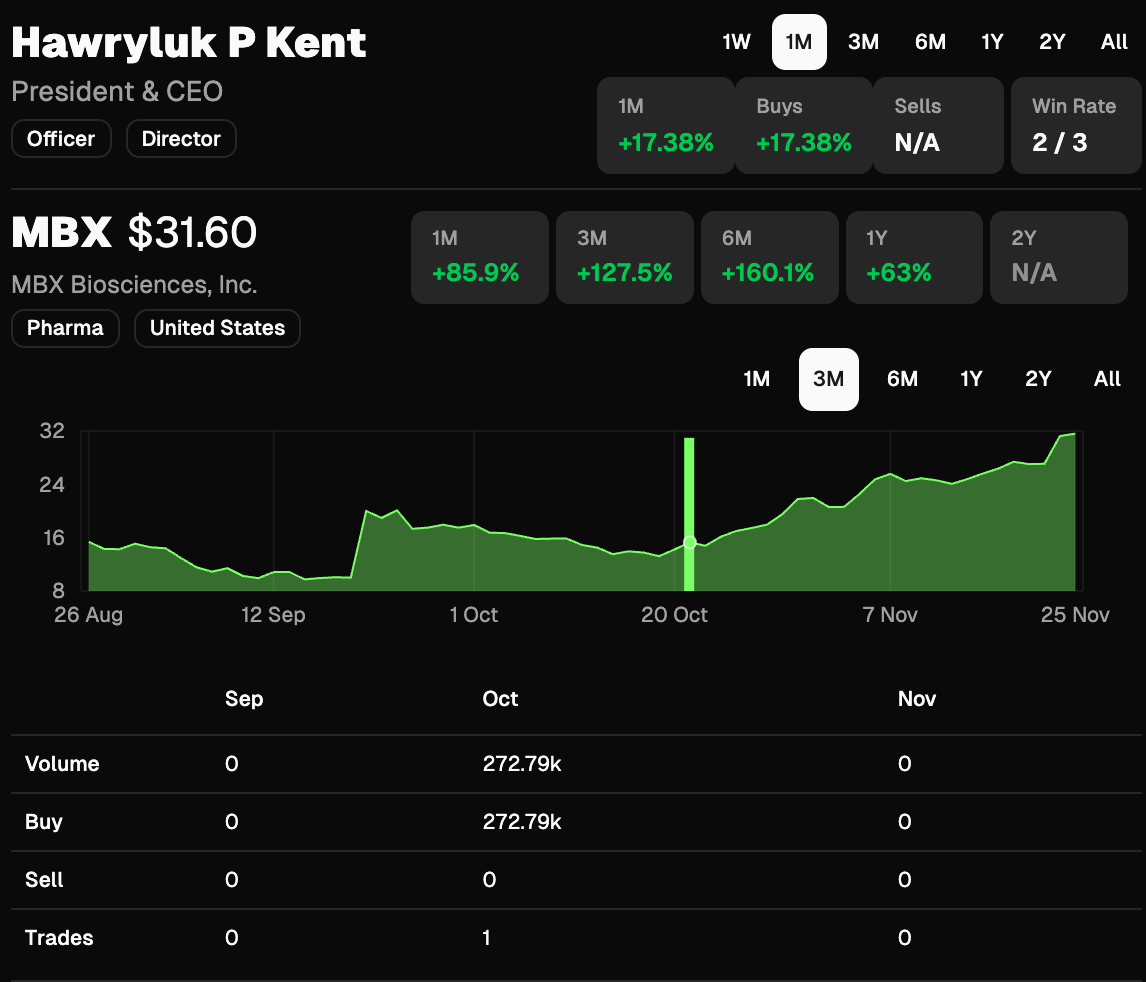Choose the 1Y insider performance range
The image size is (1146, 982).
click(x=992, y=42)
